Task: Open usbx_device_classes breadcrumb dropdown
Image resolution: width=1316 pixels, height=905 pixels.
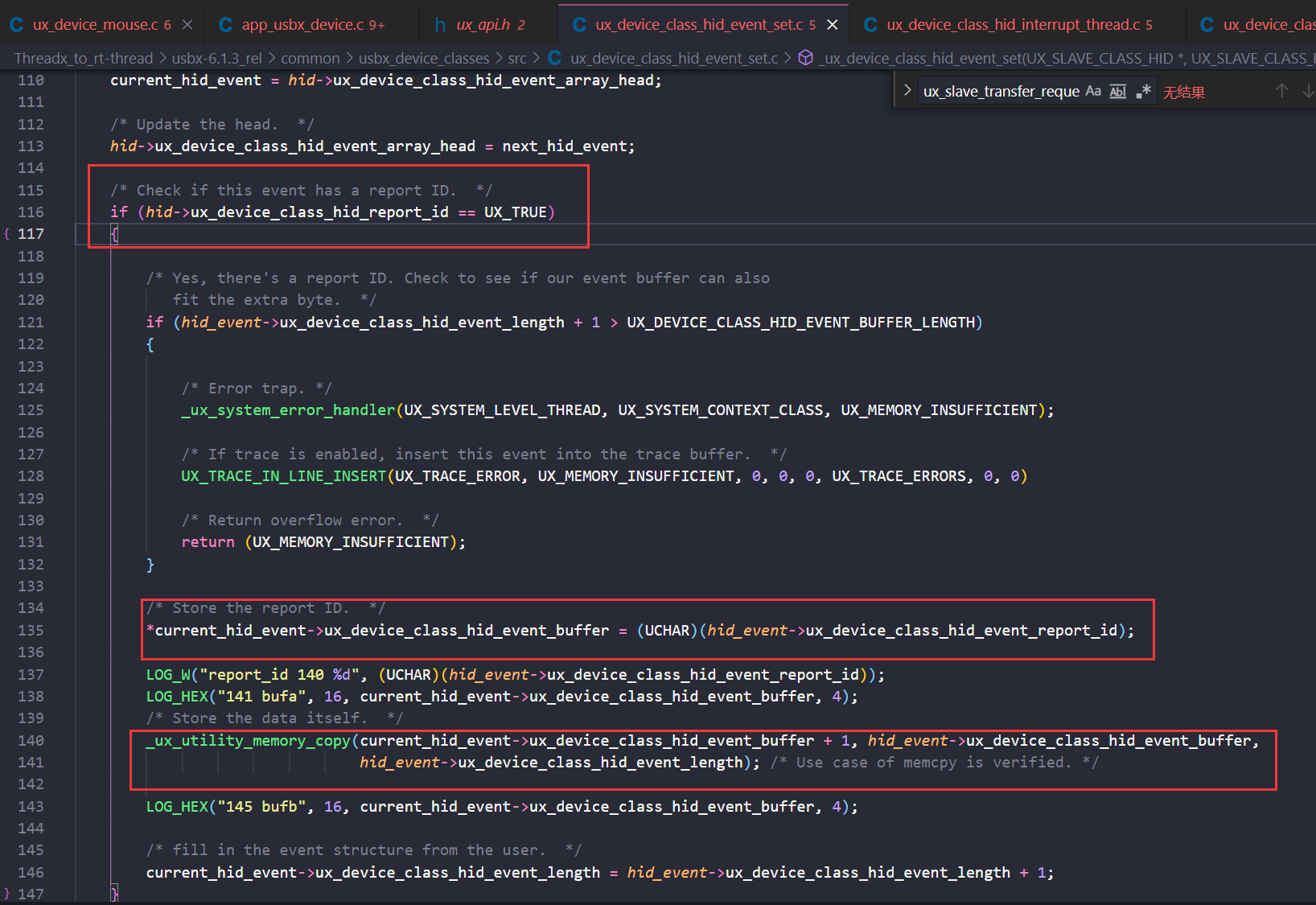Action: coord(423,58)
